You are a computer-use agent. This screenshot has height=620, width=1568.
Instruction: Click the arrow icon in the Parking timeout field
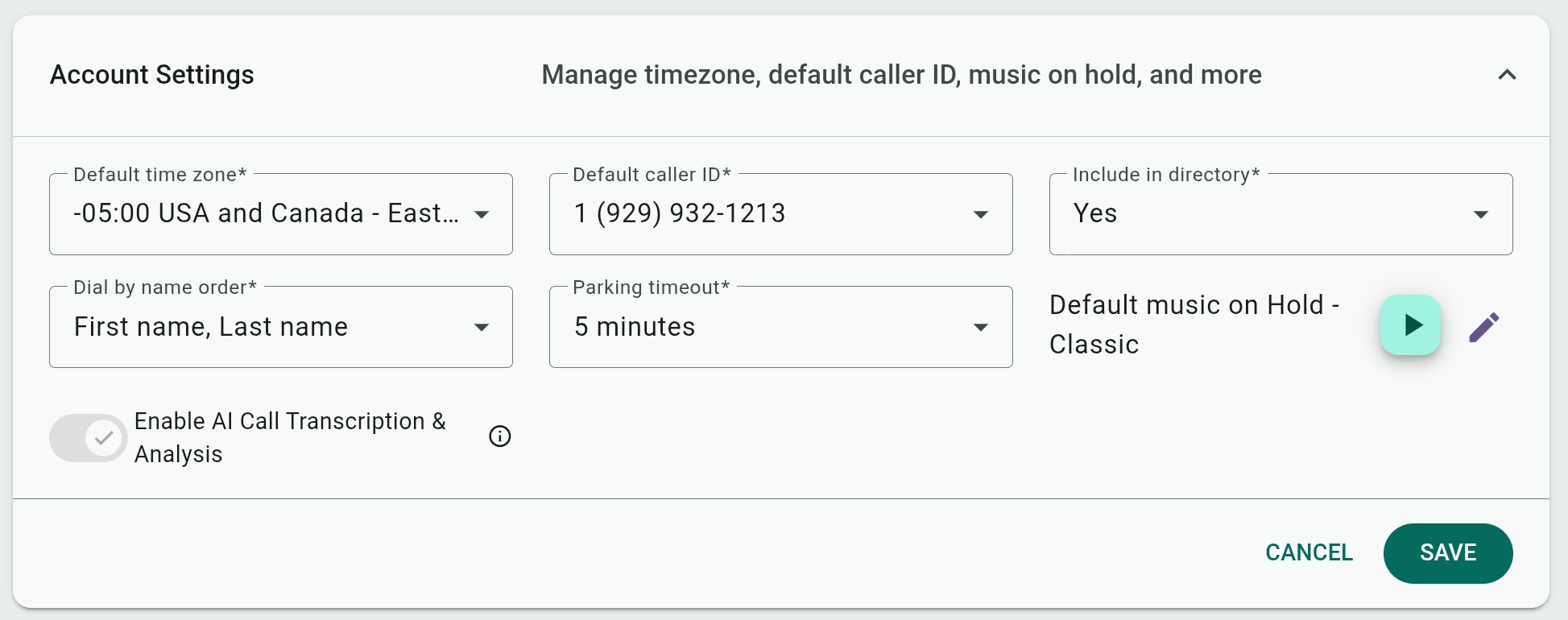(x=981, y=327)
